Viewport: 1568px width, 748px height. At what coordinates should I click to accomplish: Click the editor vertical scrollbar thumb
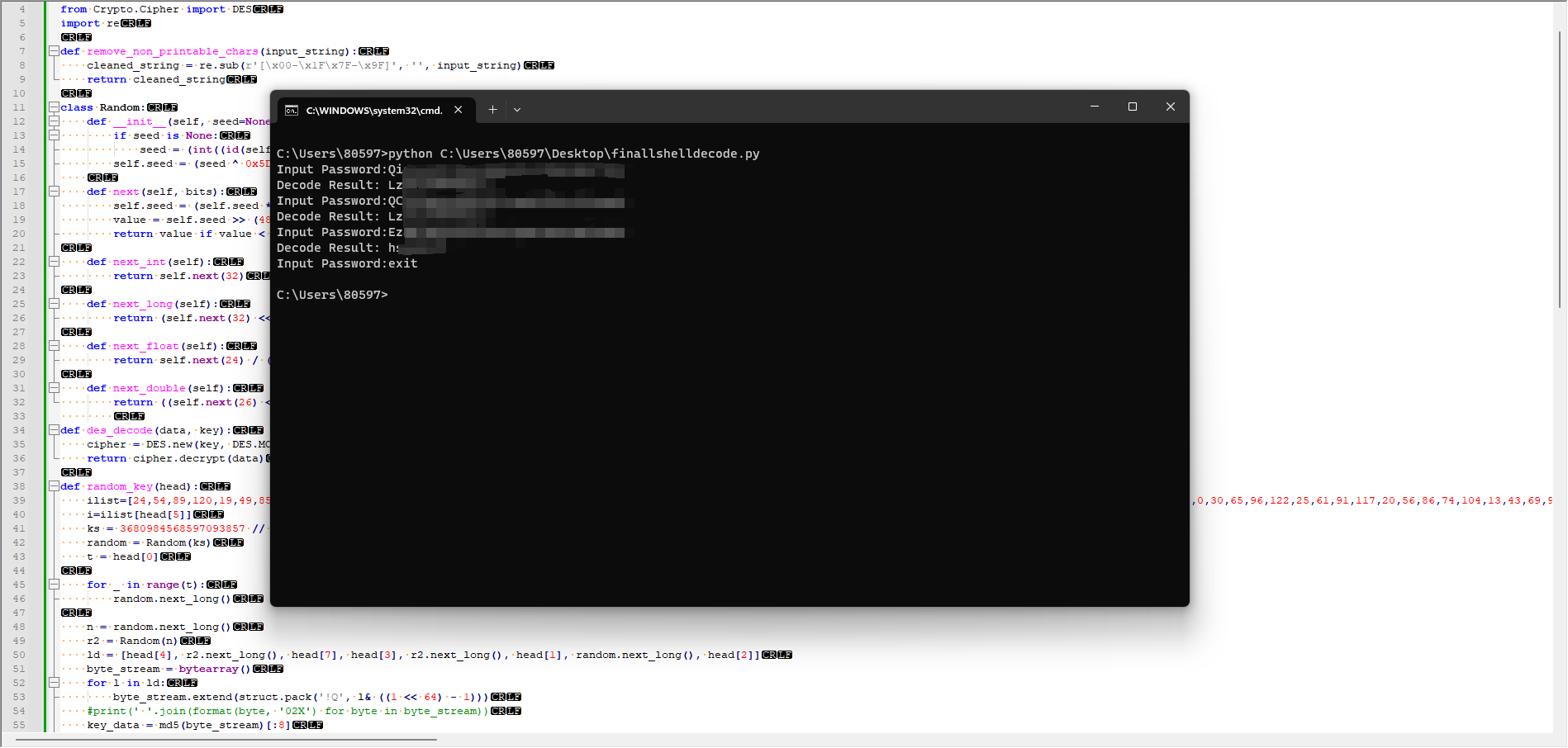1560,169
